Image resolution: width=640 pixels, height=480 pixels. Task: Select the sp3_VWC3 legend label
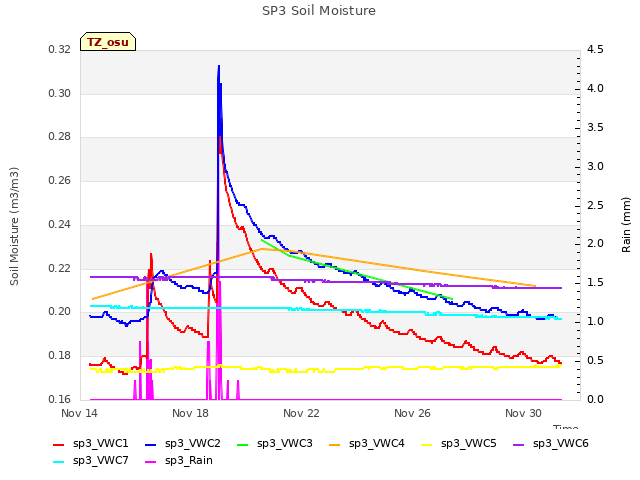pos(284,444)
